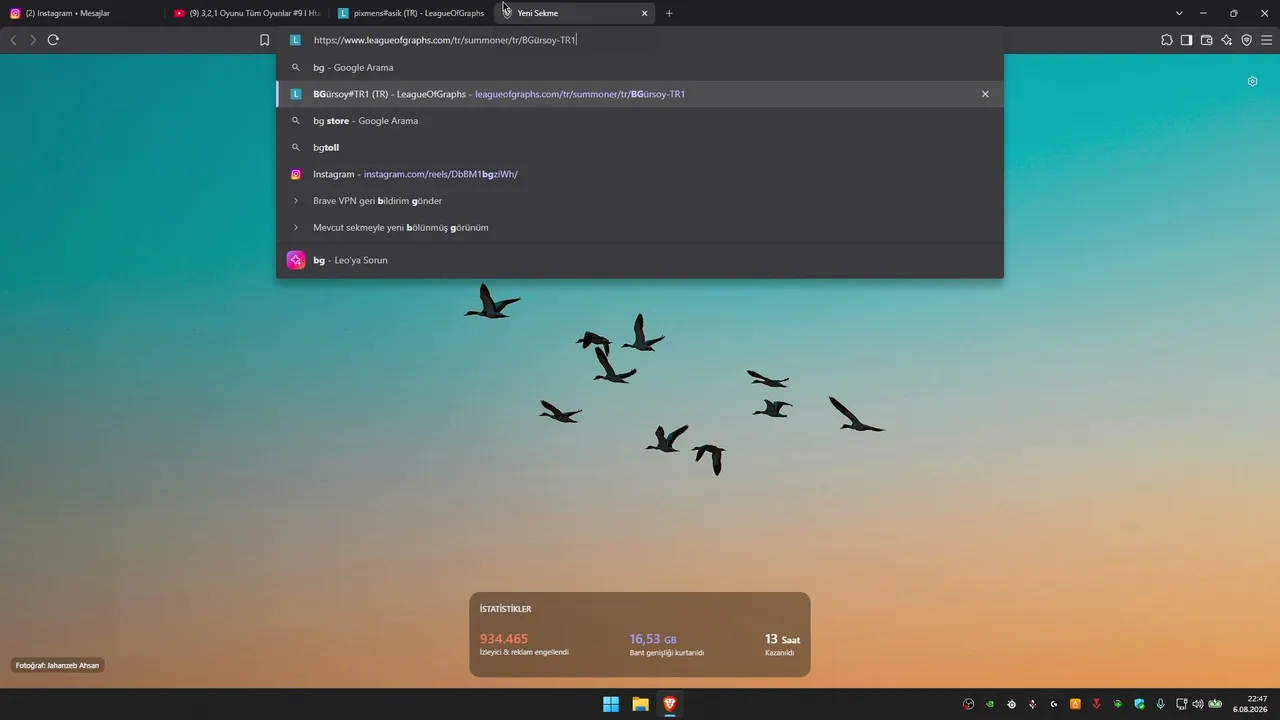Screen dimensions: 1280x720
Task: Open the tab search chevron dropdown
Action: pos(1179,13)
